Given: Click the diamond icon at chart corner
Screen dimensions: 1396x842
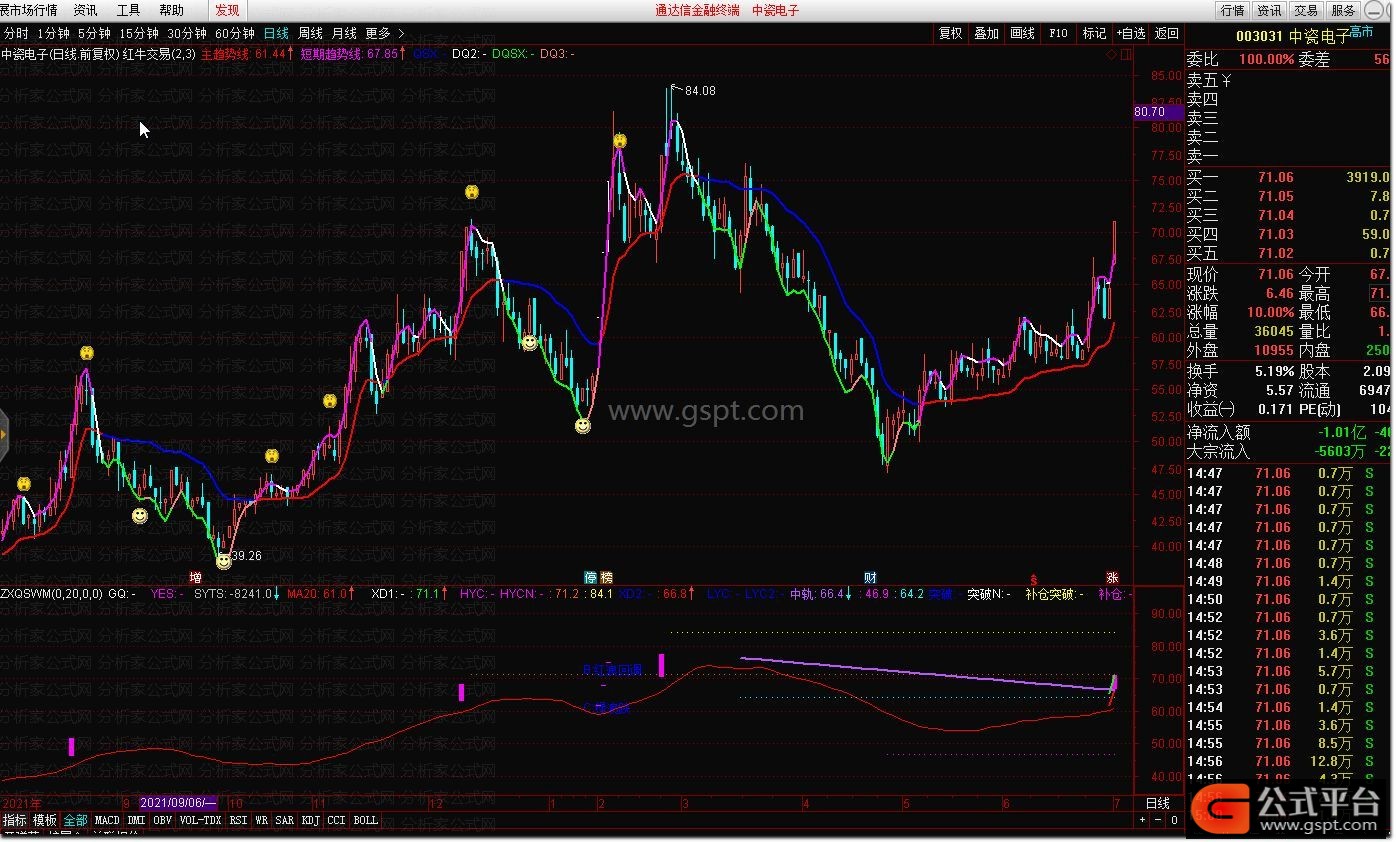Looking at the screenshot, I should pyautogui.click(x=1111, y=54).
